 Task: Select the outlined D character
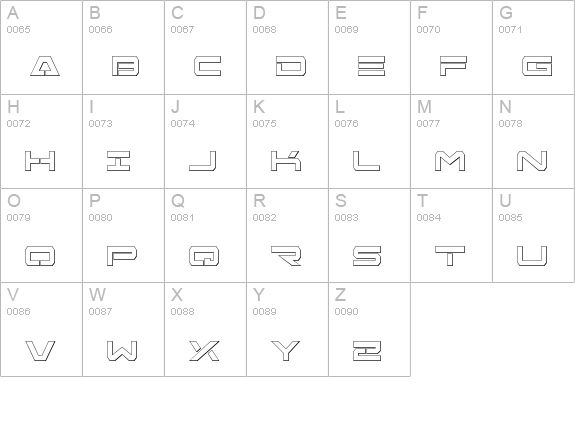point(291,66)
